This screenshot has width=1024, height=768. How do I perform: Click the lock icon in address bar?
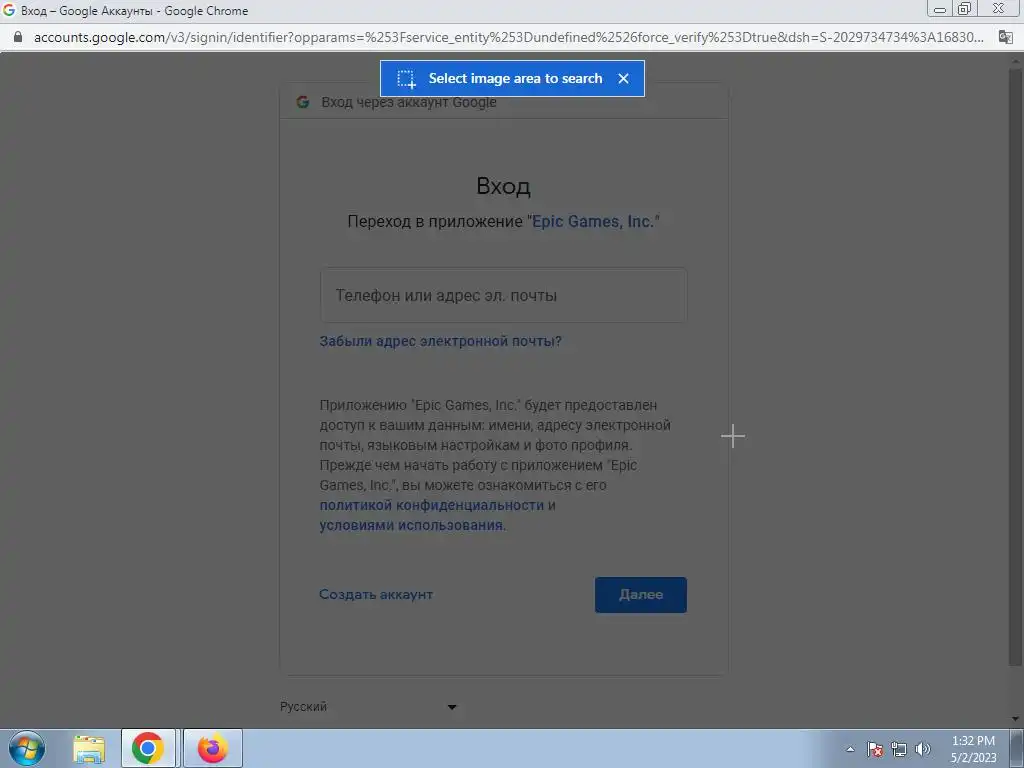pos(18,37)
